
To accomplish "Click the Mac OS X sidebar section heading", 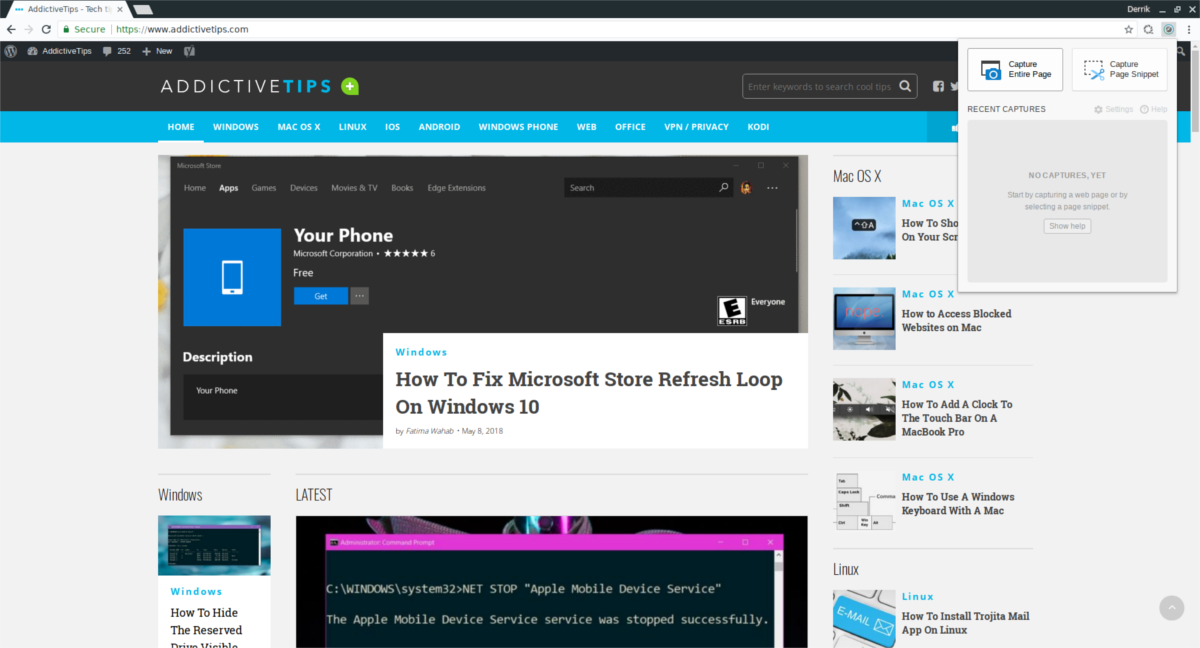I will (x=857, y=176).
